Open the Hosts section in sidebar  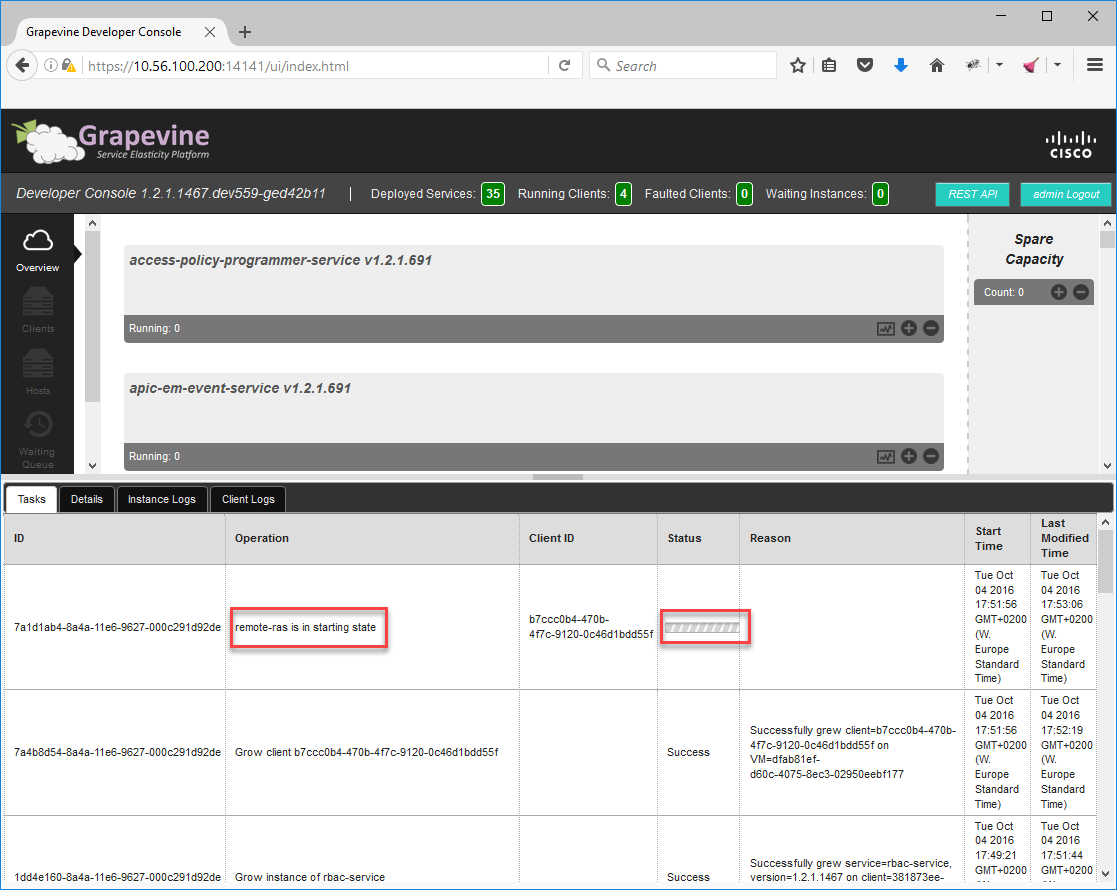click(x=38, y=371)
